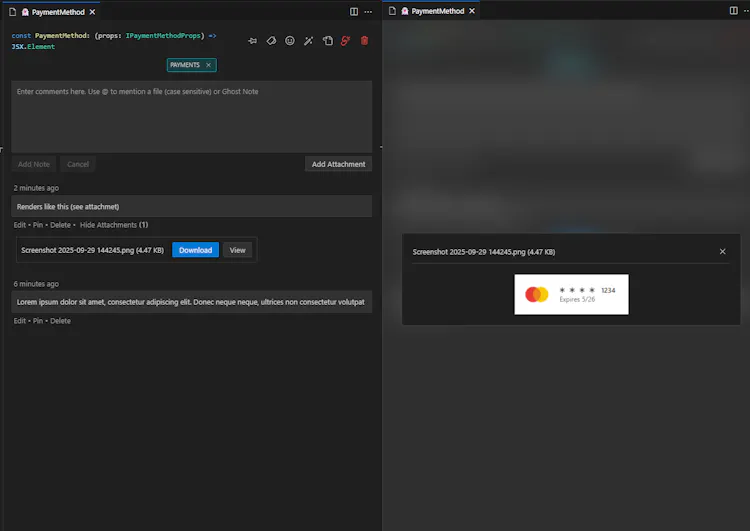Remove the PAYMENTS tag with its X
750x531 pixels.
click(x=208, y=65)
